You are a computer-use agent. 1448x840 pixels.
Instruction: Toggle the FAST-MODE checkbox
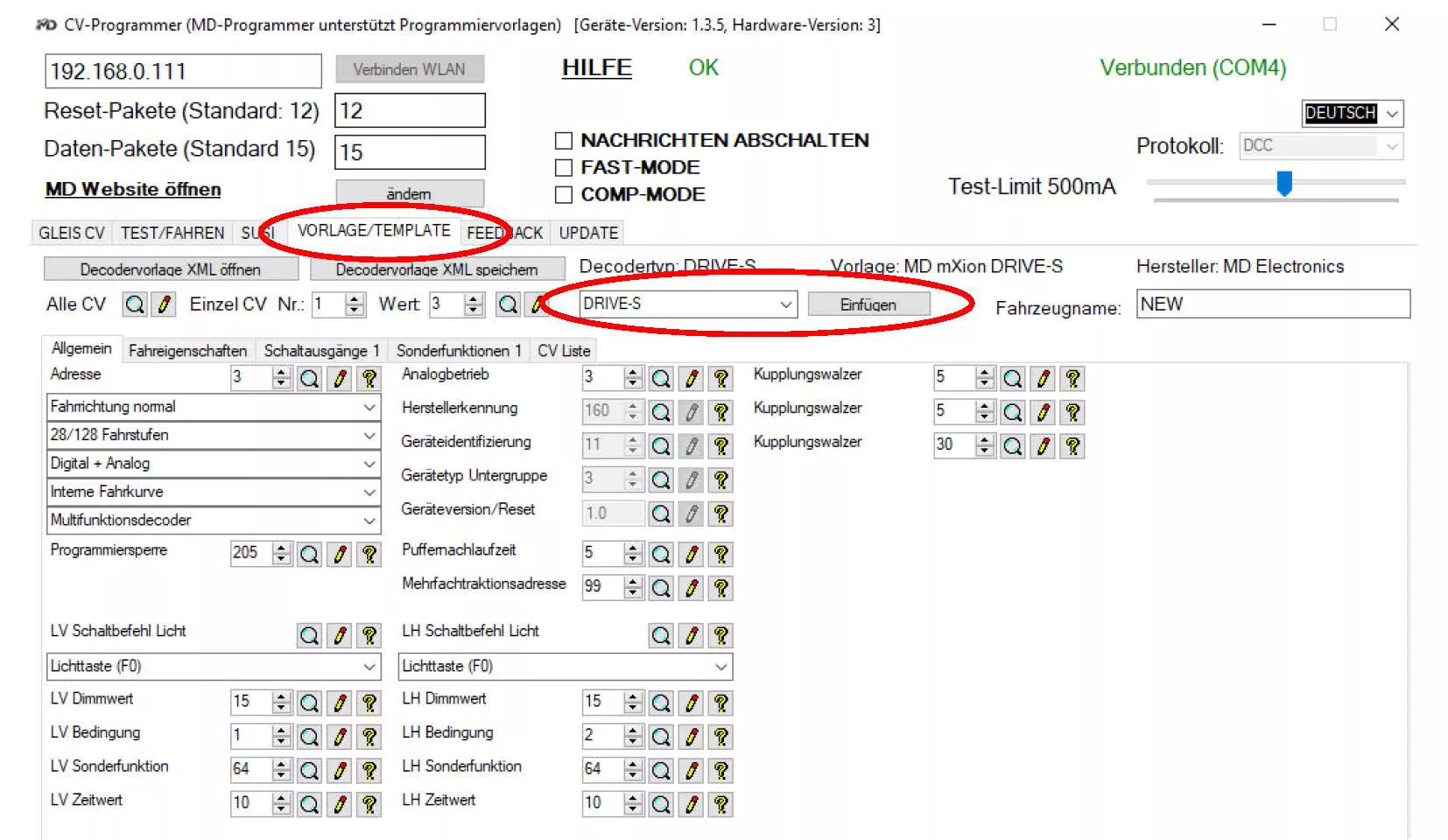coord(564,168)
